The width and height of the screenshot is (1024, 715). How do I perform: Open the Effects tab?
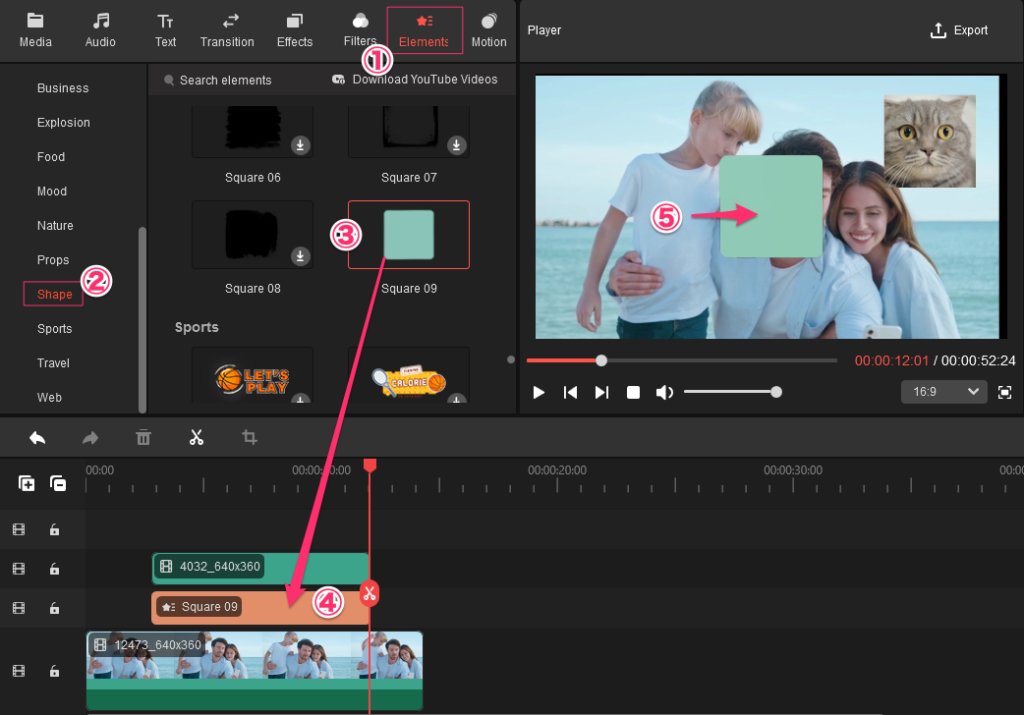coord(295,30)
